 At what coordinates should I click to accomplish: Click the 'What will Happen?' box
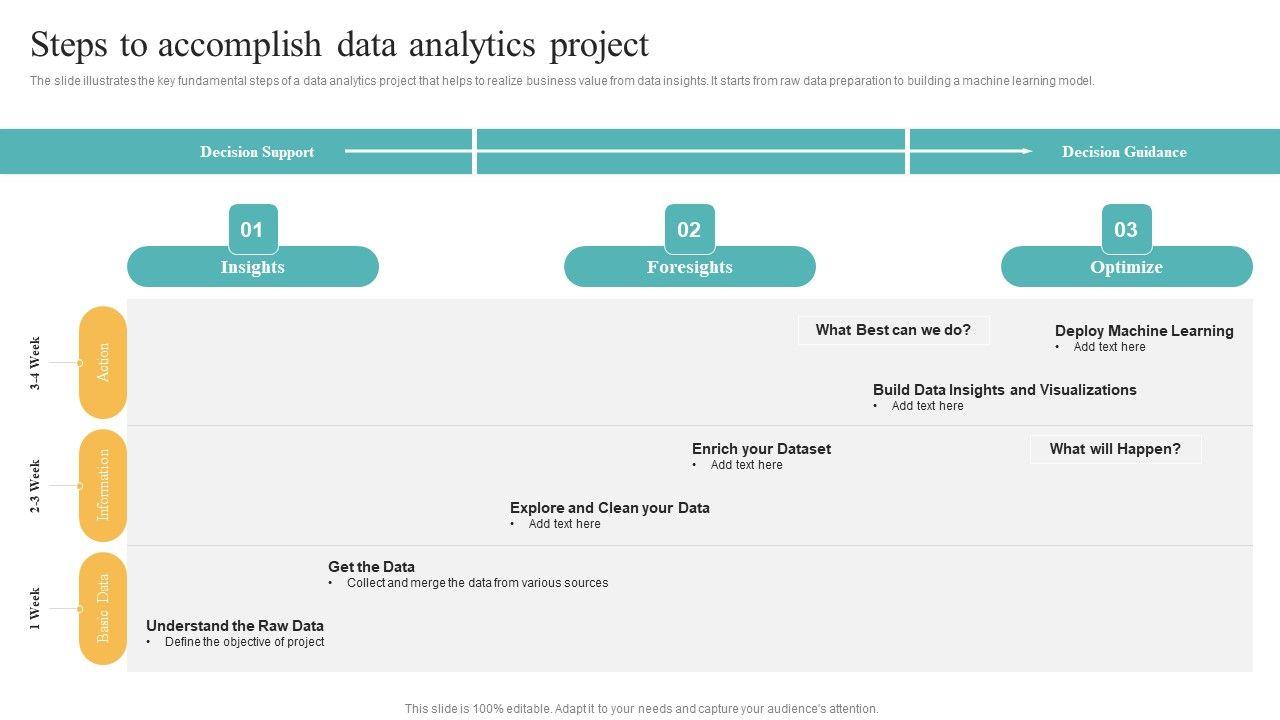(1115, 449)
